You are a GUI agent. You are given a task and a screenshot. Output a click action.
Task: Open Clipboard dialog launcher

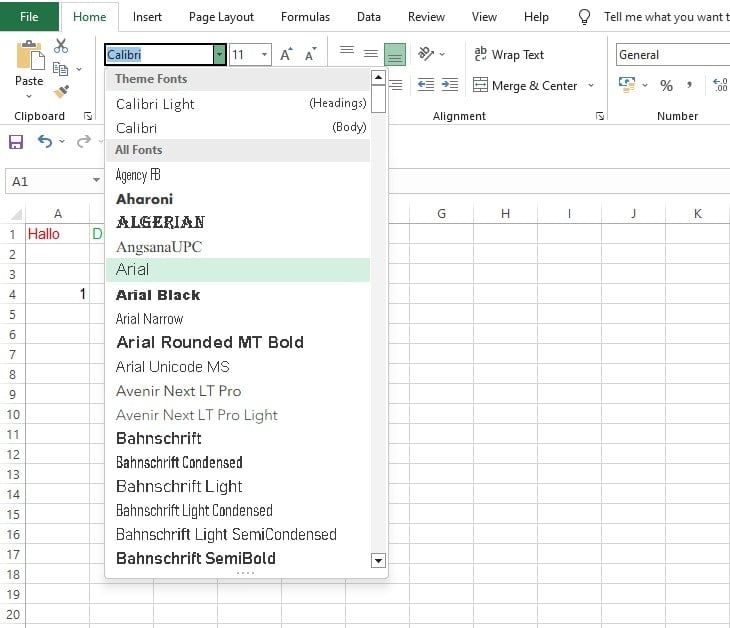pos(88,116)
